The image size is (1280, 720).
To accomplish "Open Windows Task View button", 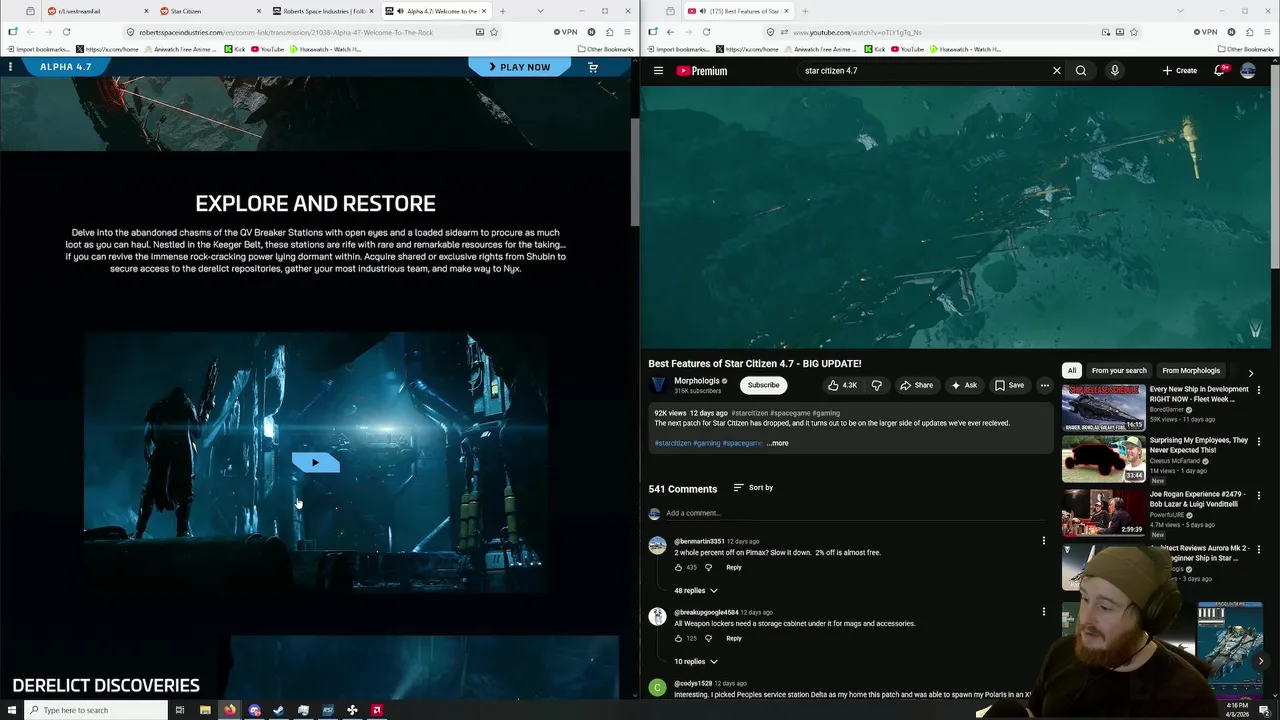I will coord(180,710).
